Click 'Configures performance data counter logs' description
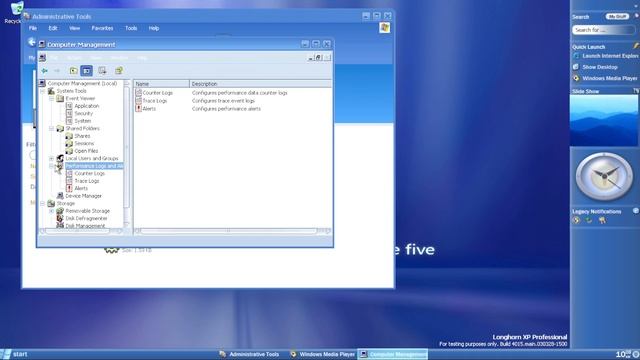The height and width of the screenshot is (360, 640). coord(240,93)
